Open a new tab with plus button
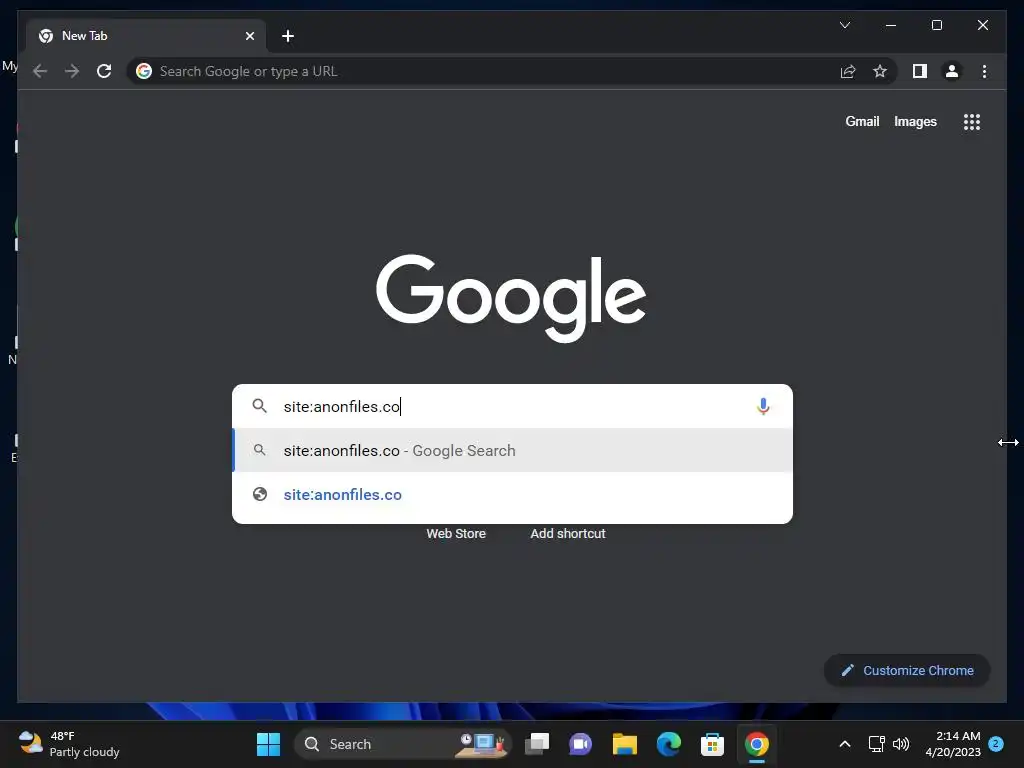 click(x=287, y=36)
